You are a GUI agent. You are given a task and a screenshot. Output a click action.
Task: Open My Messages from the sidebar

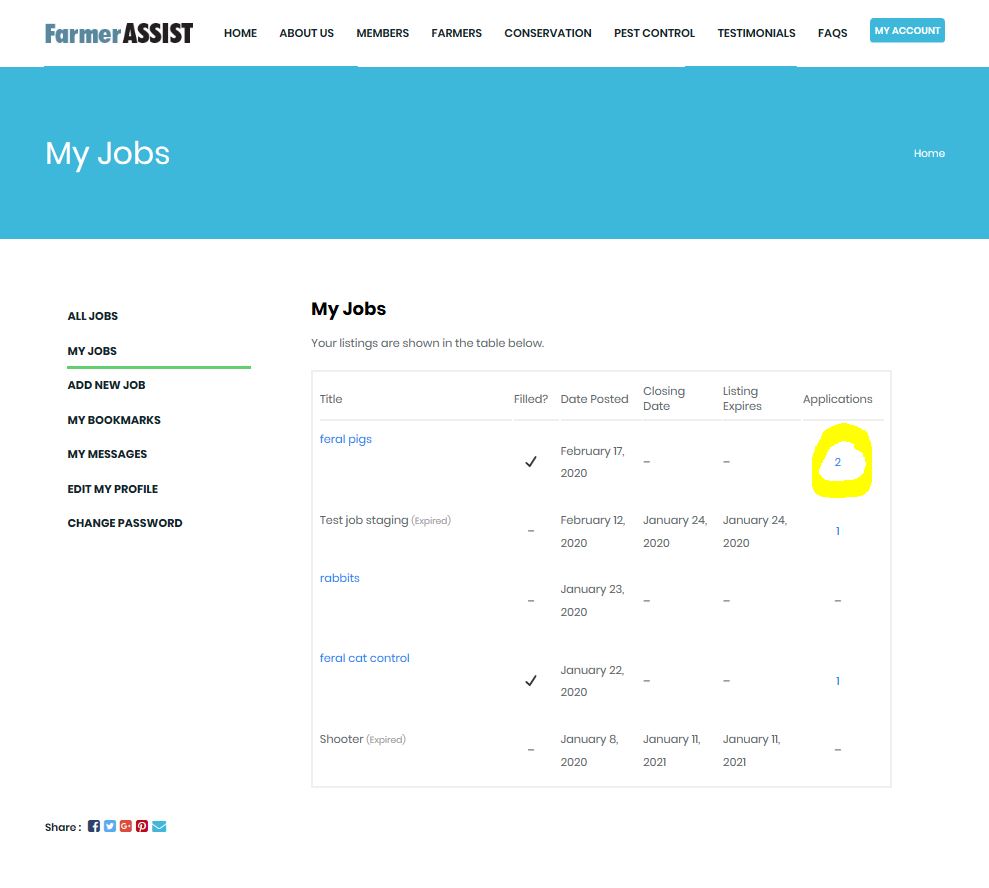(x=107, y=454)
